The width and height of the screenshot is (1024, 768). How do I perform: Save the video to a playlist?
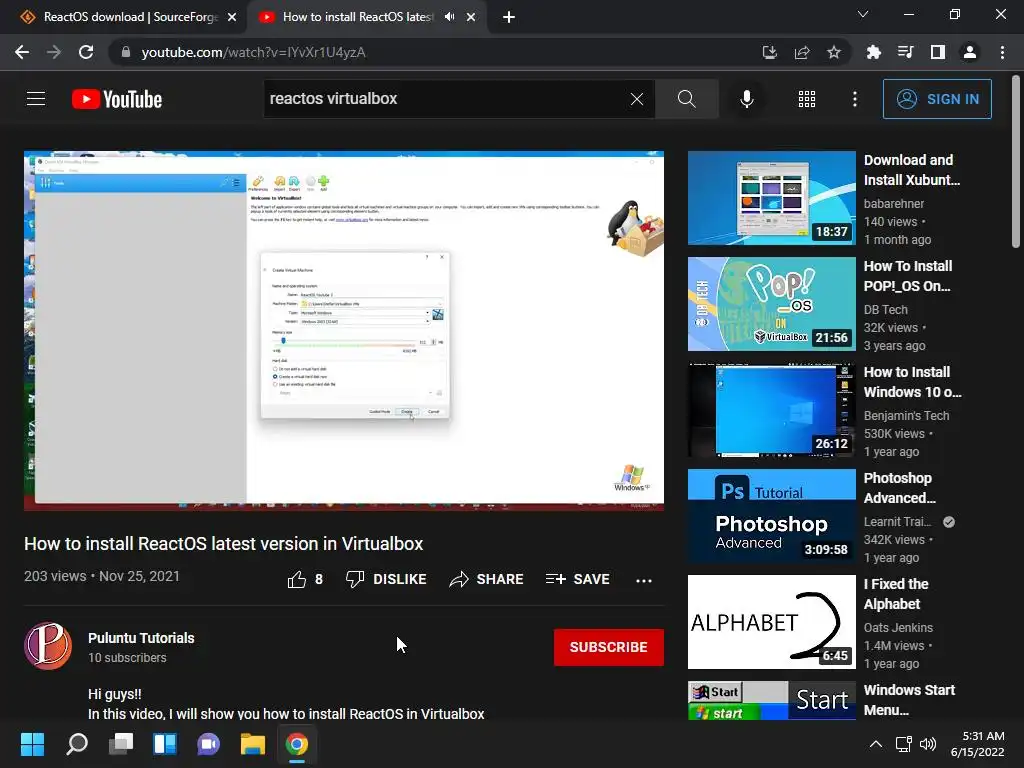[578, 579]
